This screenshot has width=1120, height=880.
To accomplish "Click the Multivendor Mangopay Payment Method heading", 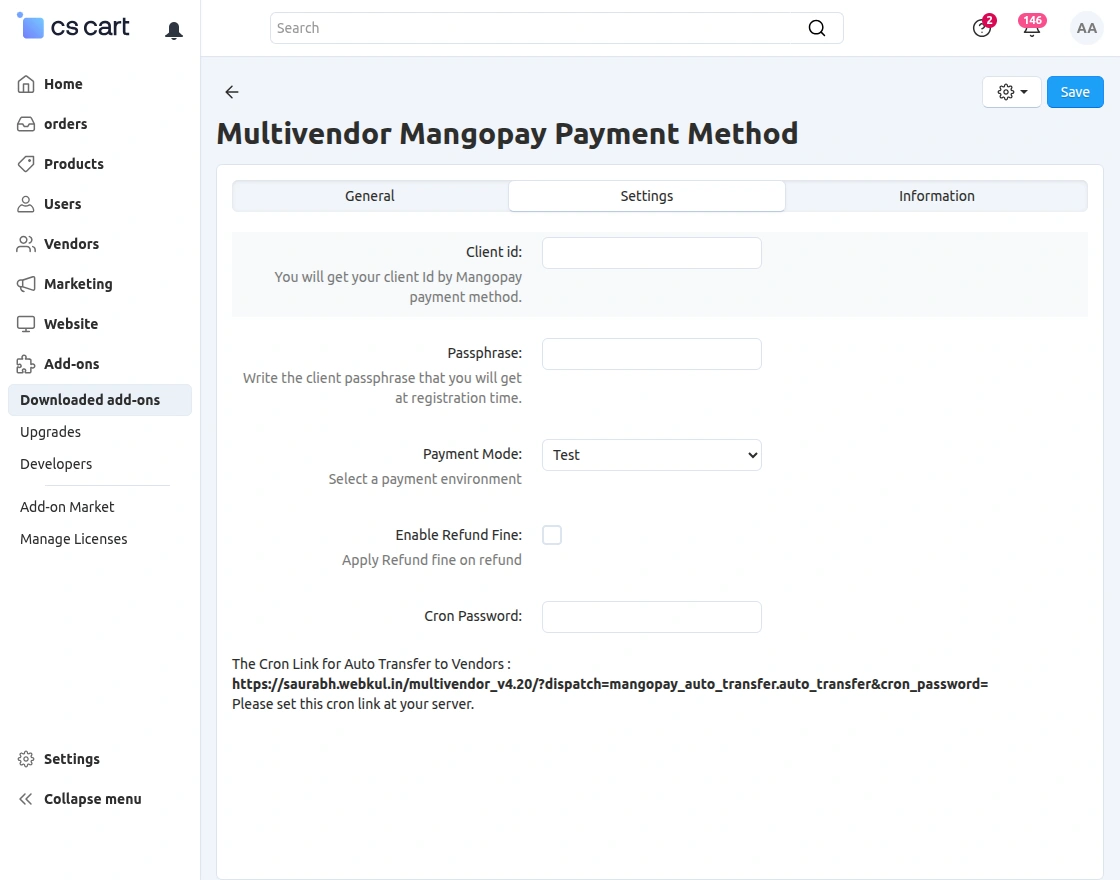I will click(x=507, y=134).
